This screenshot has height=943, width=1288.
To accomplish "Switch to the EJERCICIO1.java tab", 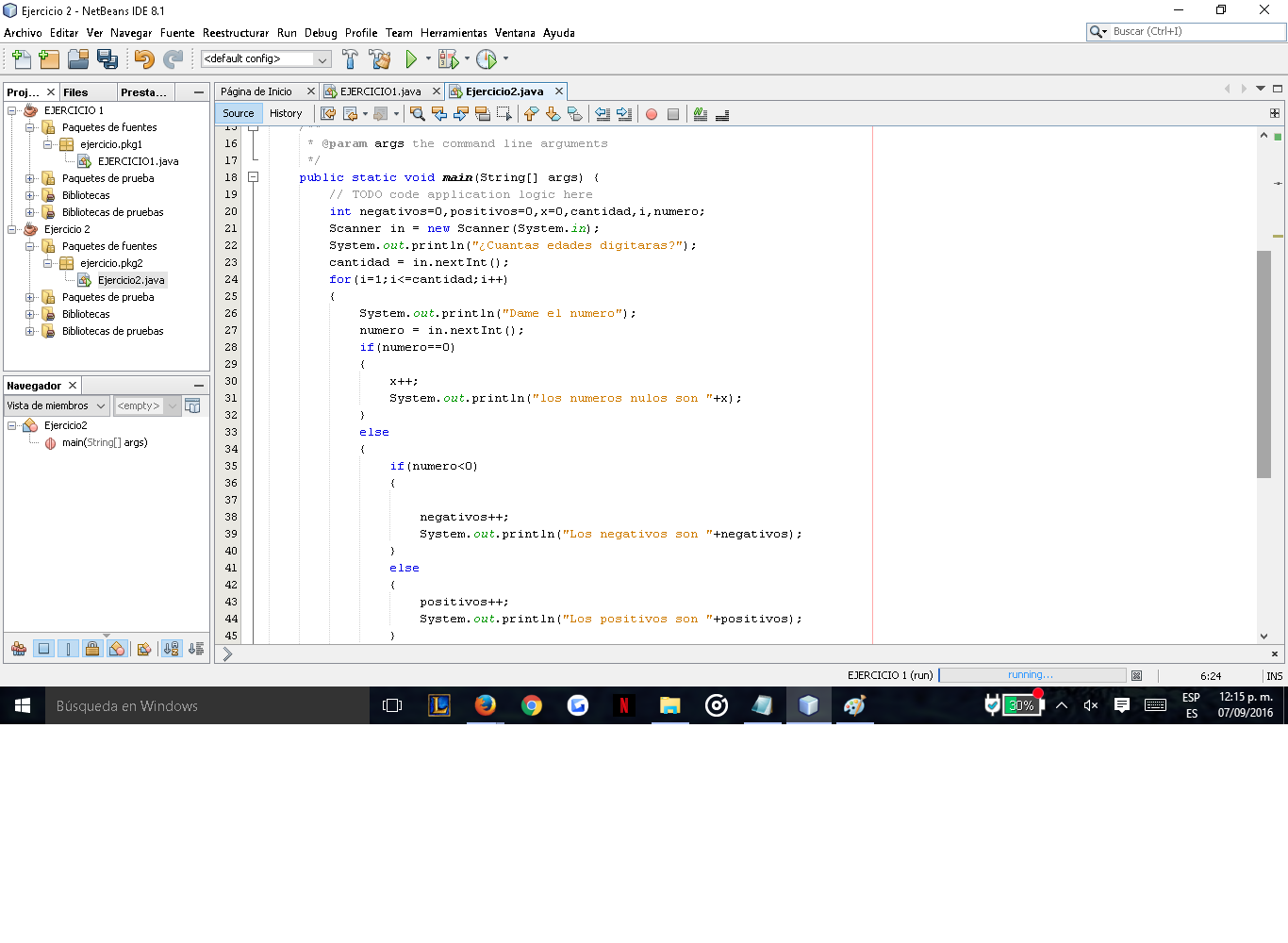I will click(x=381, y=91).
